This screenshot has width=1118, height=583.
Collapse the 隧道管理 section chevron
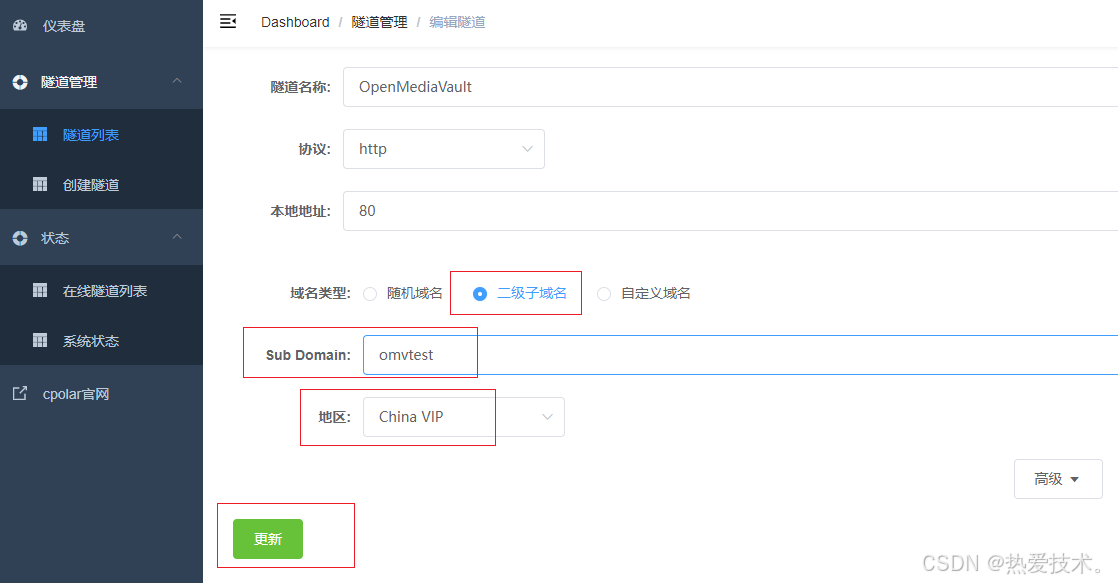point(178,81)
